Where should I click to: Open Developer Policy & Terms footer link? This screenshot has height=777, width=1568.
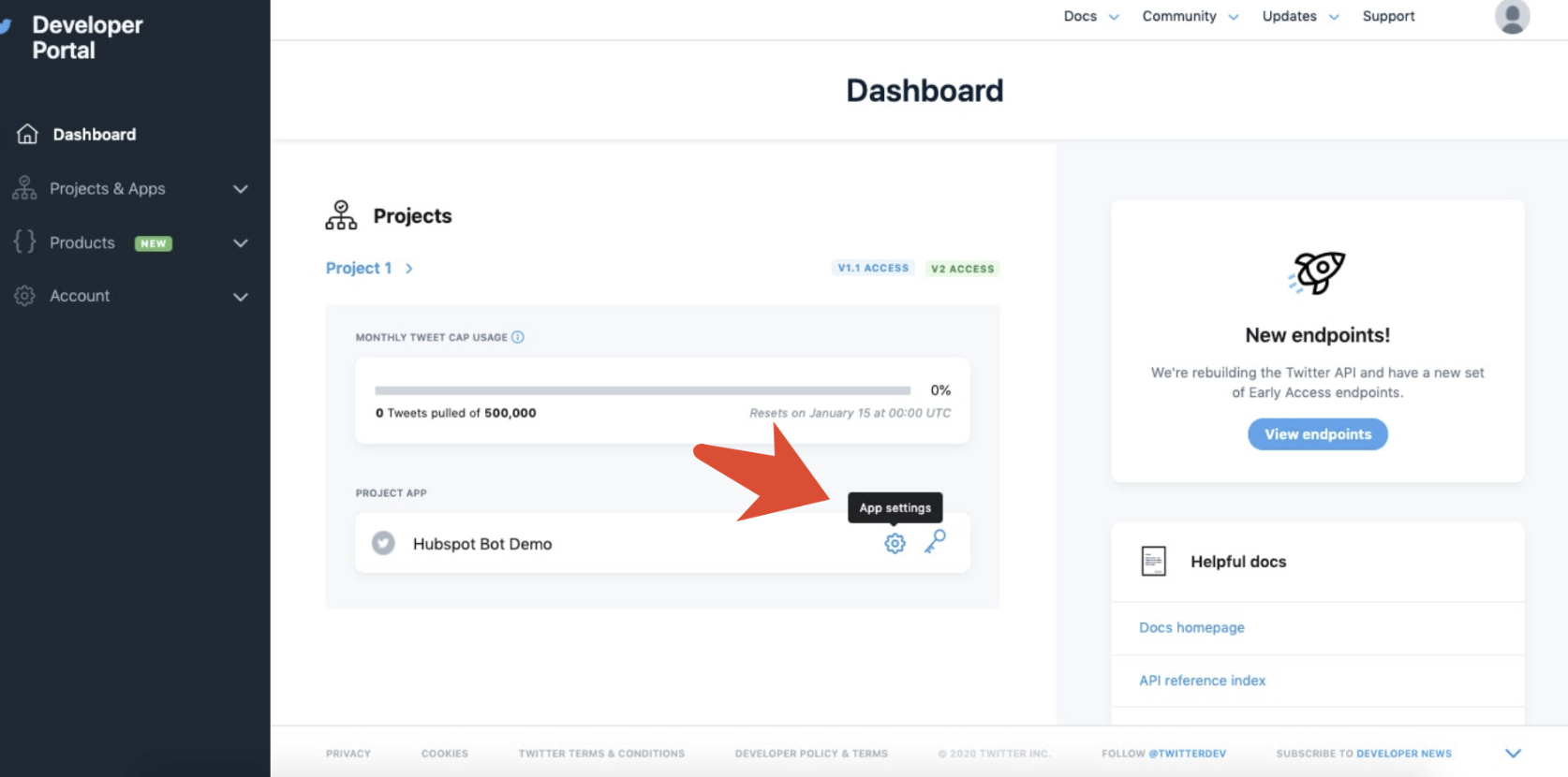(x=811, y=754)
